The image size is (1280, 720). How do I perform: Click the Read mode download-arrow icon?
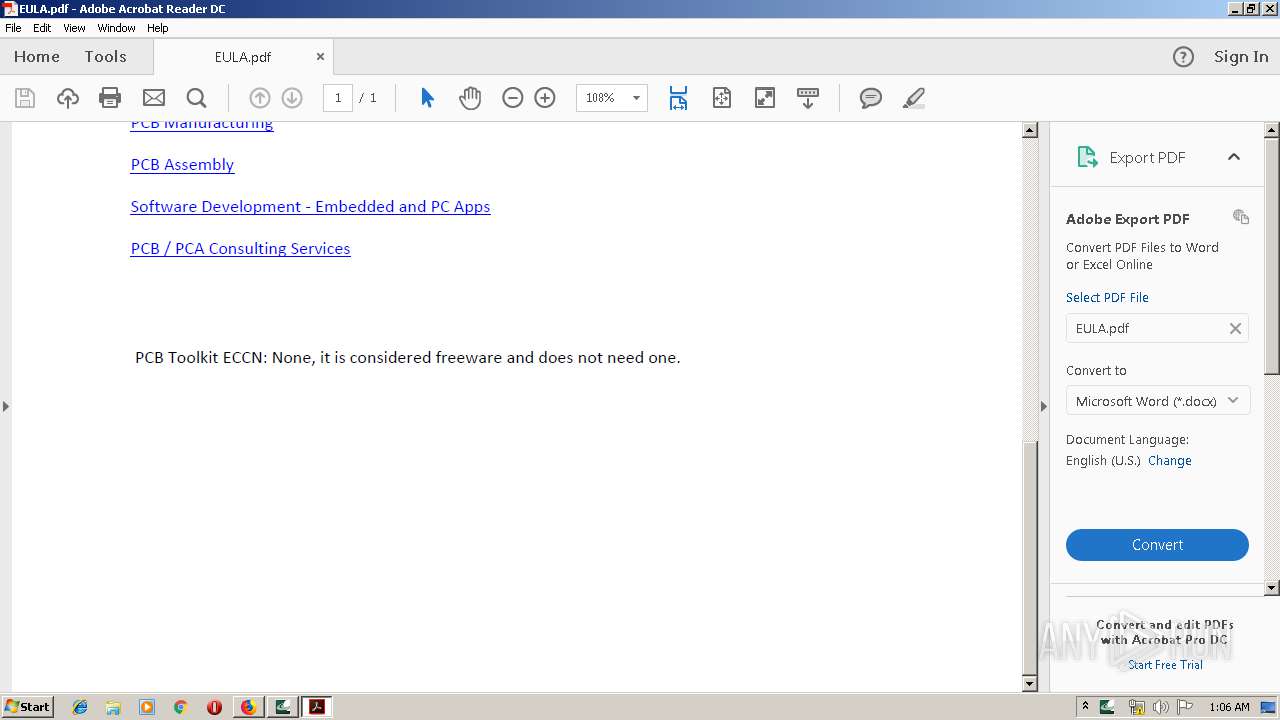808,98
